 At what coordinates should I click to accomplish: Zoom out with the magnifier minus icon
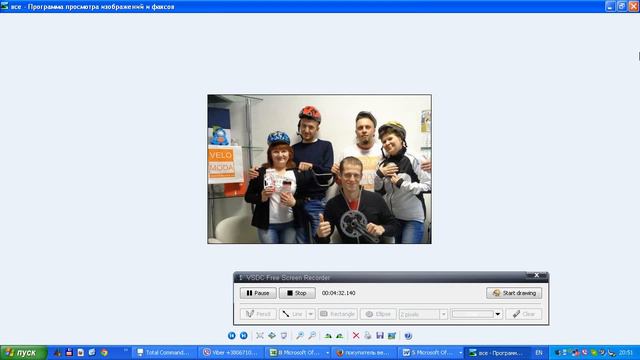coord(312,336)
